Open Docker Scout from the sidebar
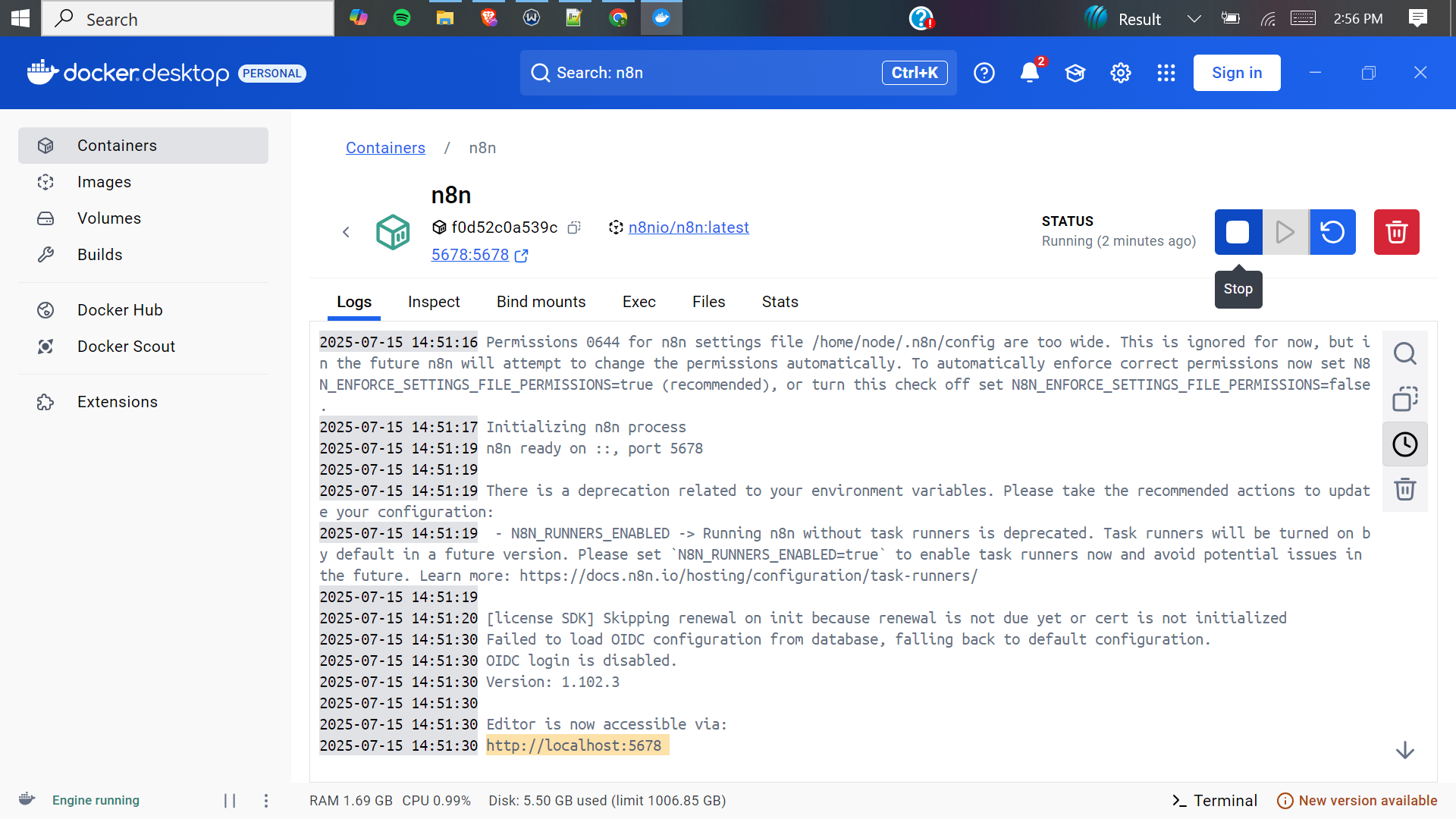The height and width of the screenshot is (819, 1456). [x=126, y=347]
